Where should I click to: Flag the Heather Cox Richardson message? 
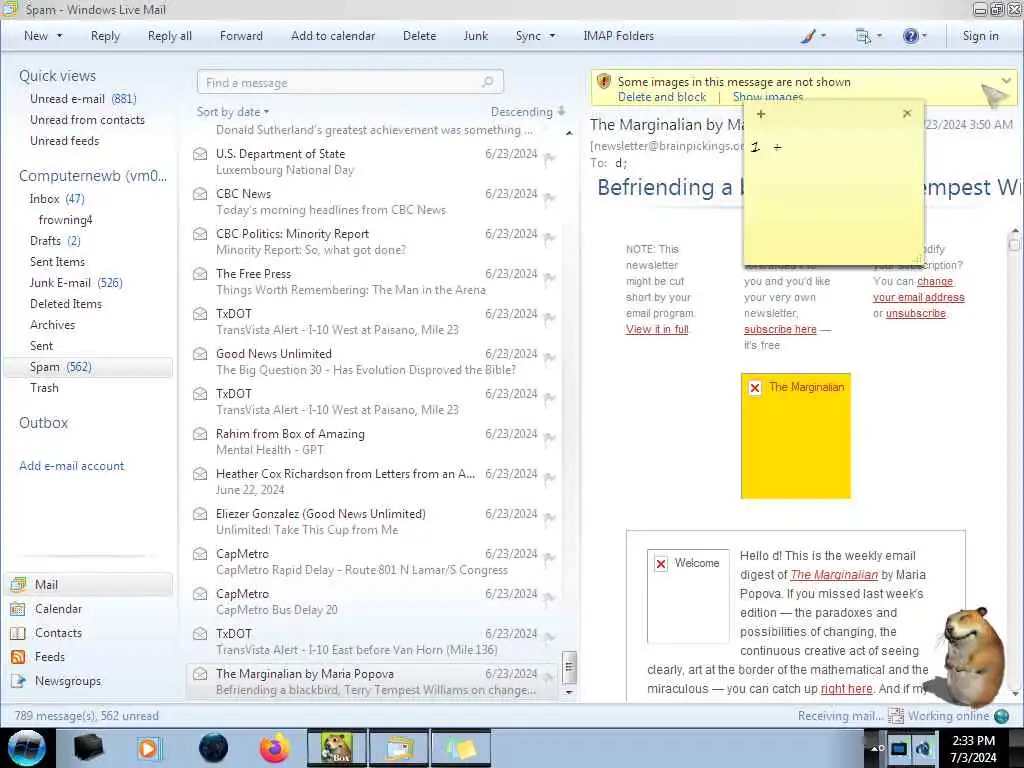point(549,478)
